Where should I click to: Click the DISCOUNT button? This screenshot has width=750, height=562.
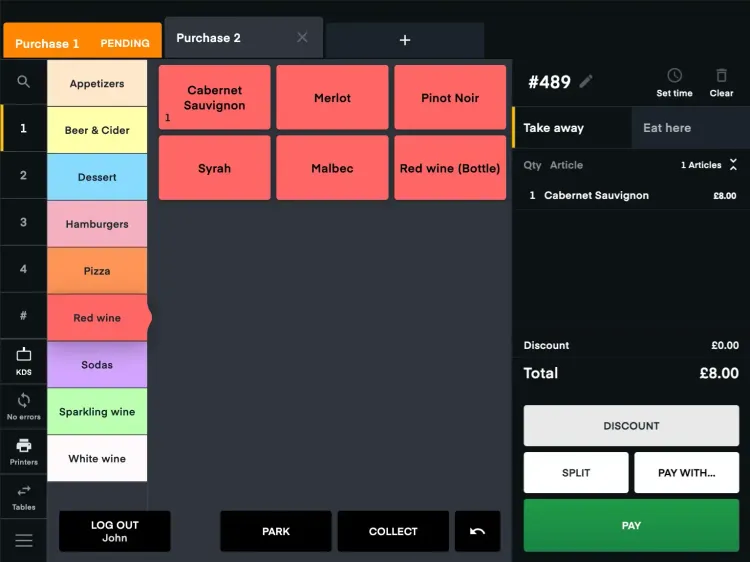[x=631, y=426]
